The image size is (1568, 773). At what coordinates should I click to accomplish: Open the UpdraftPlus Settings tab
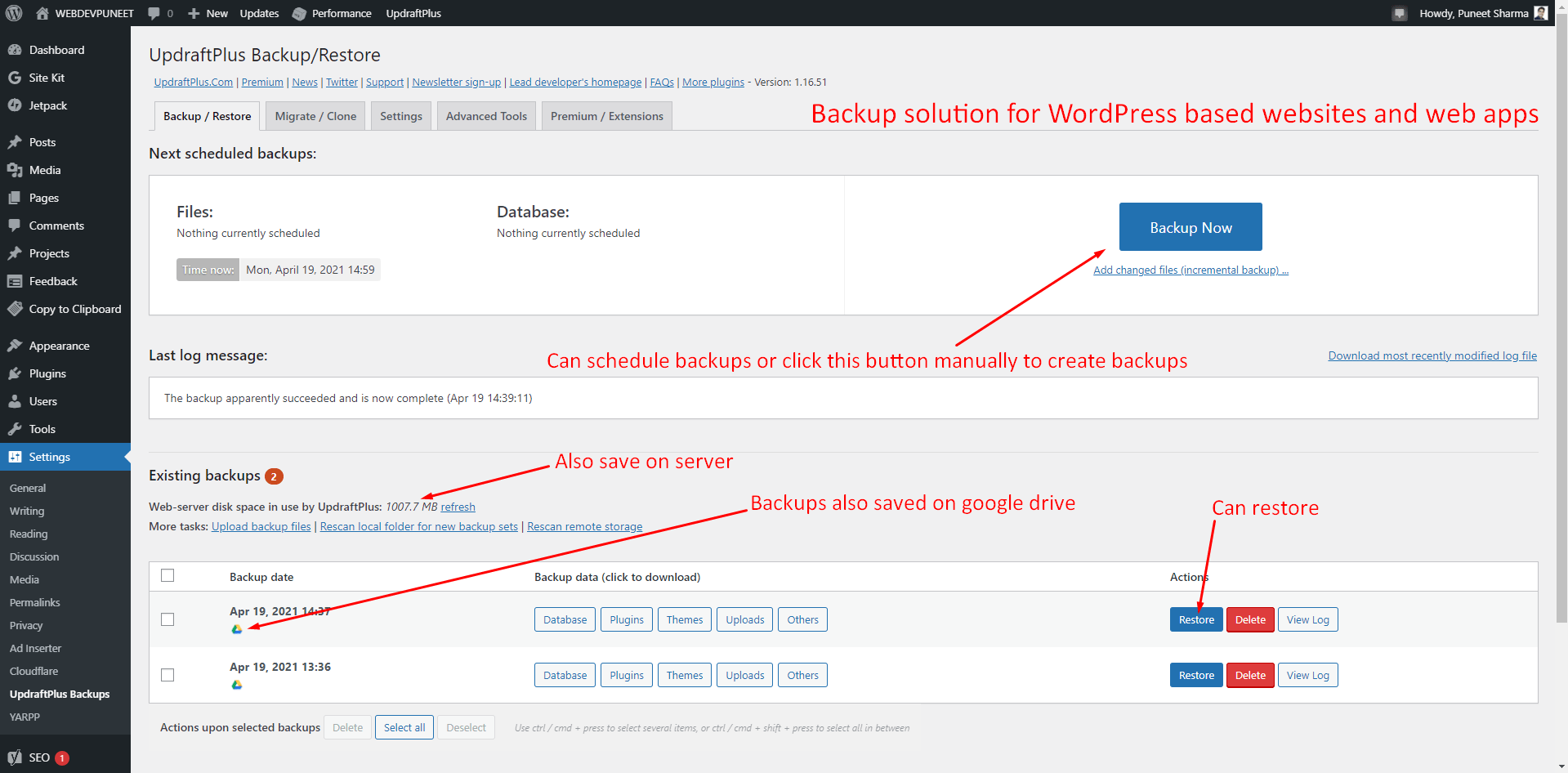(x=401, y=116)
